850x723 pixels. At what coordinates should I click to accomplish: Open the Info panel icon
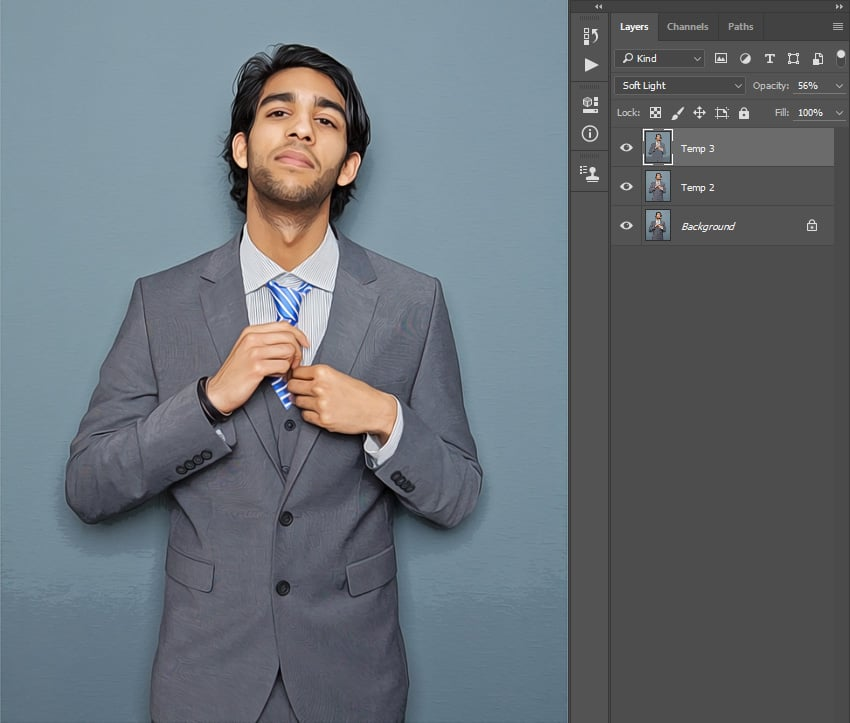click(x=590, y=133)
